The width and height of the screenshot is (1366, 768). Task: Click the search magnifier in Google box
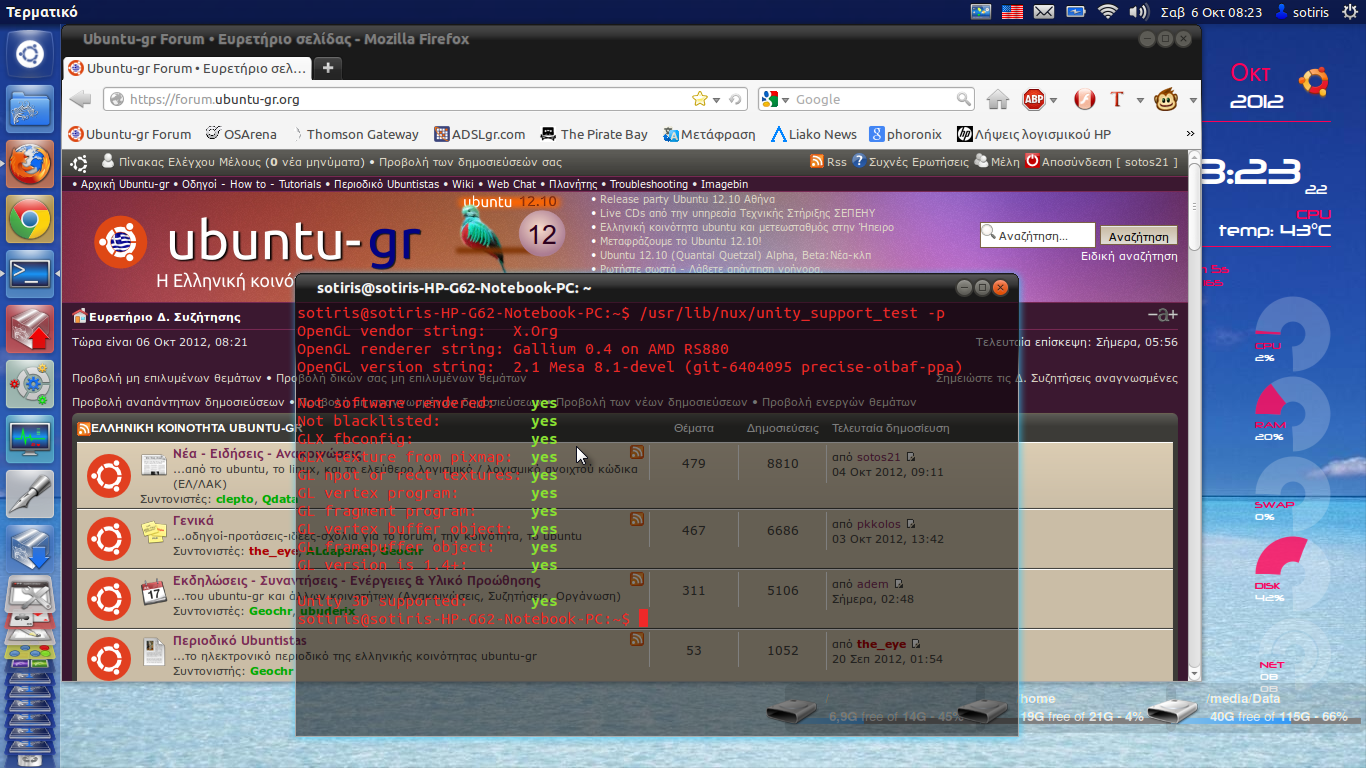tap(963, 99)
